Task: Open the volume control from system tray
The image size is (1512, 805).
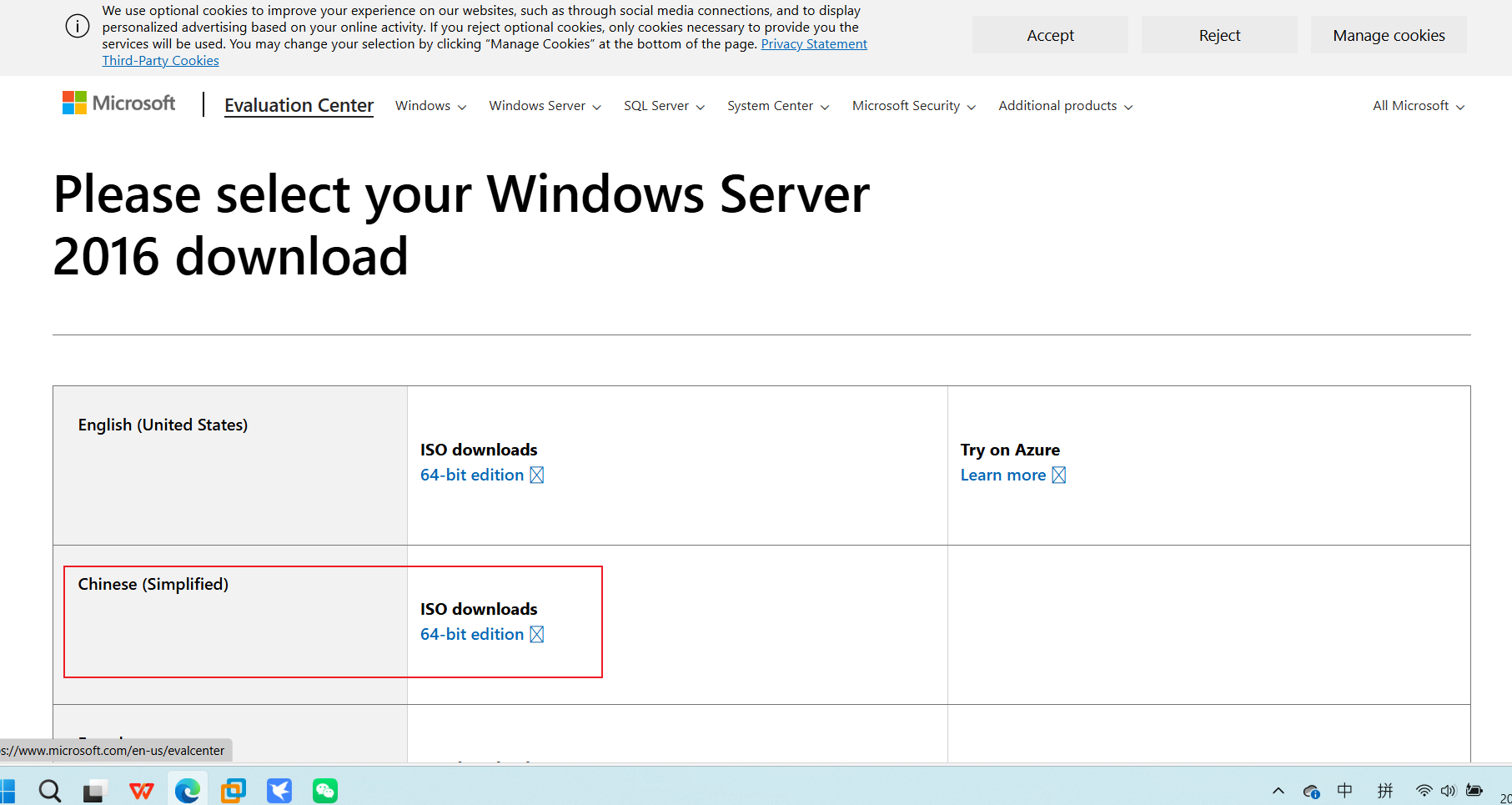Action: 1449,791
